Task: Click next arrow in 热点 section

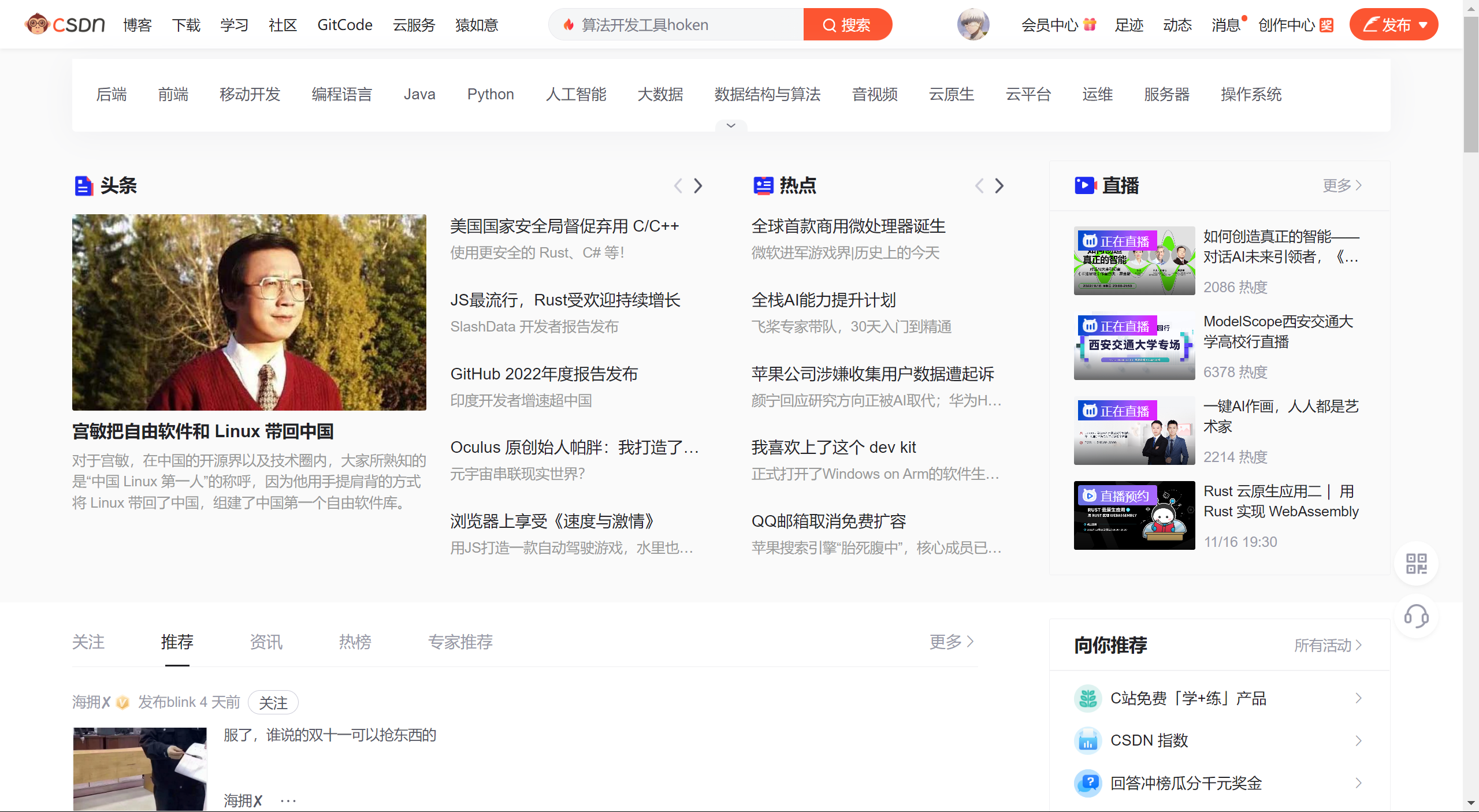Action: click(999, 185)
